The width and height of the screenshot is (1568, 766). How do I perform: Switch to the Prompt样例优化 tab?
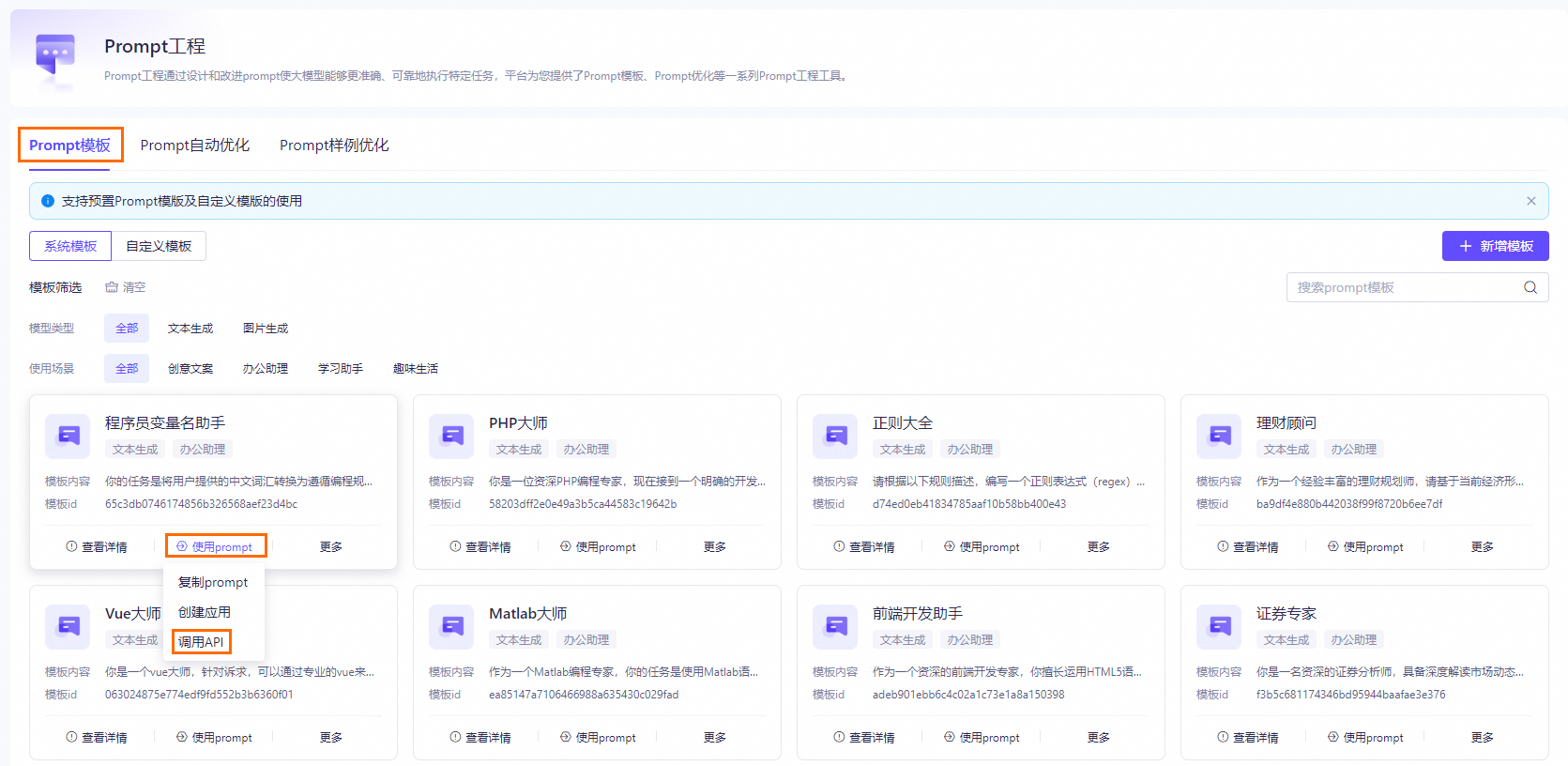click(x=334, y=146)
